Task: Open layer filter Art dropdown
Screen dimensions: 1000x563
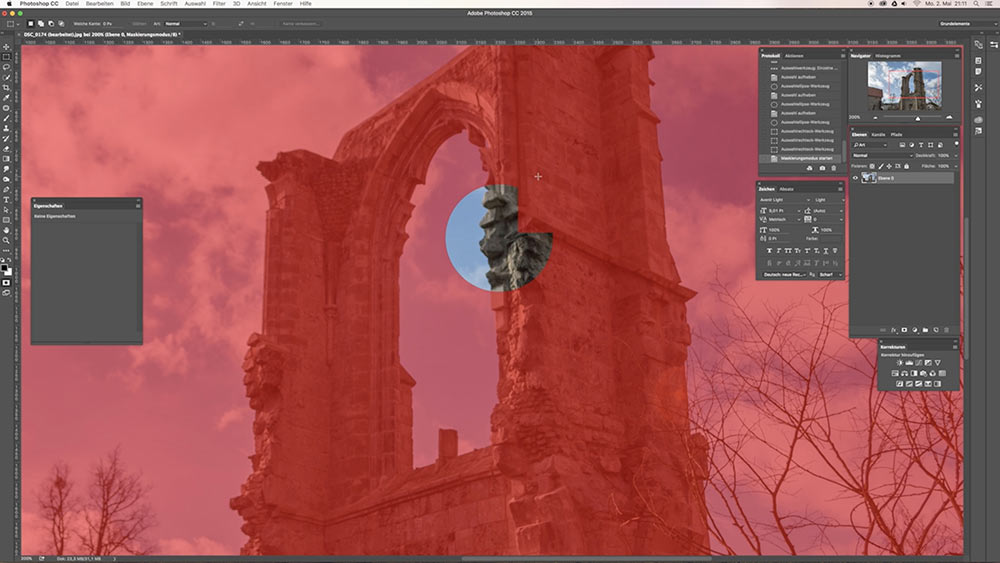Action: pyautogui.click(x=871, y=145)
